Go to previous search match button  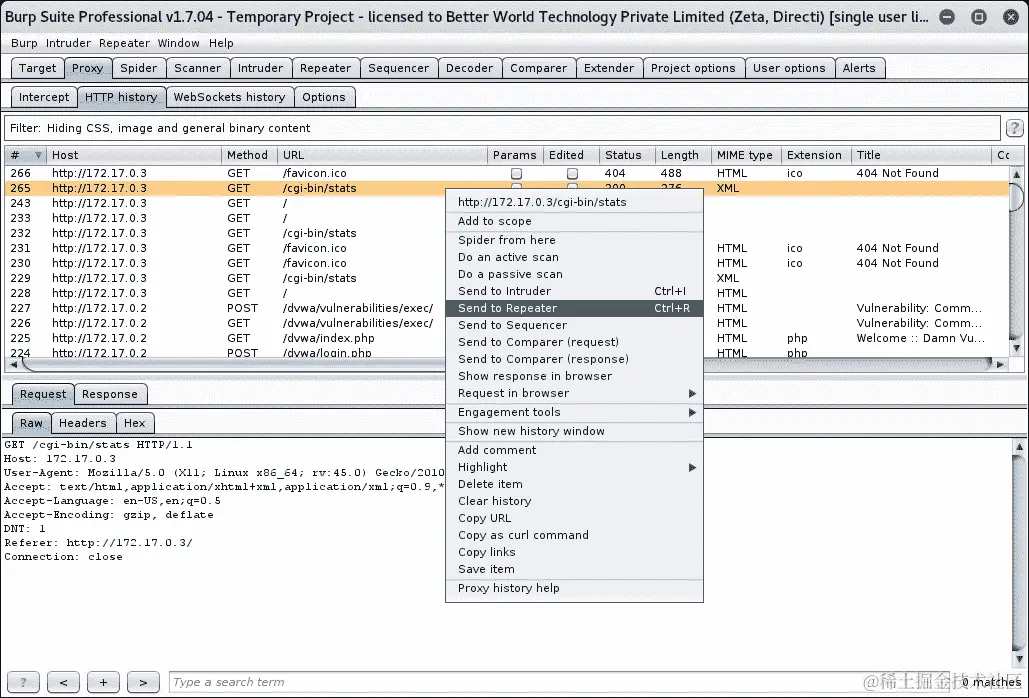tap(63, 682)
